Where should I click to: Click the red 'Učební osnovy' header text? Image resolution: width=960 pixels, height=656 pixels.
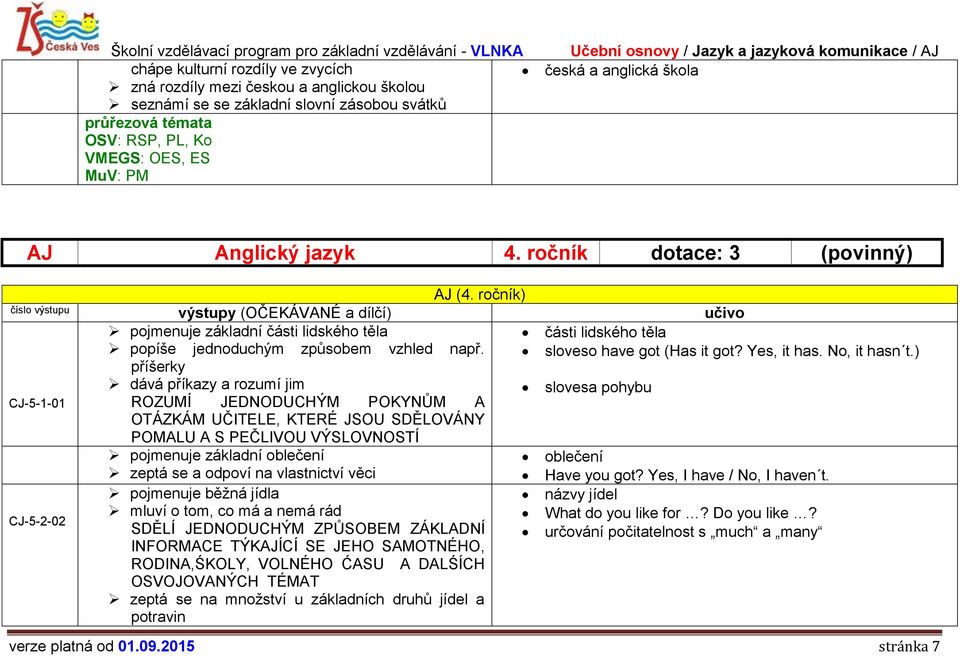(x=624, y=51)
